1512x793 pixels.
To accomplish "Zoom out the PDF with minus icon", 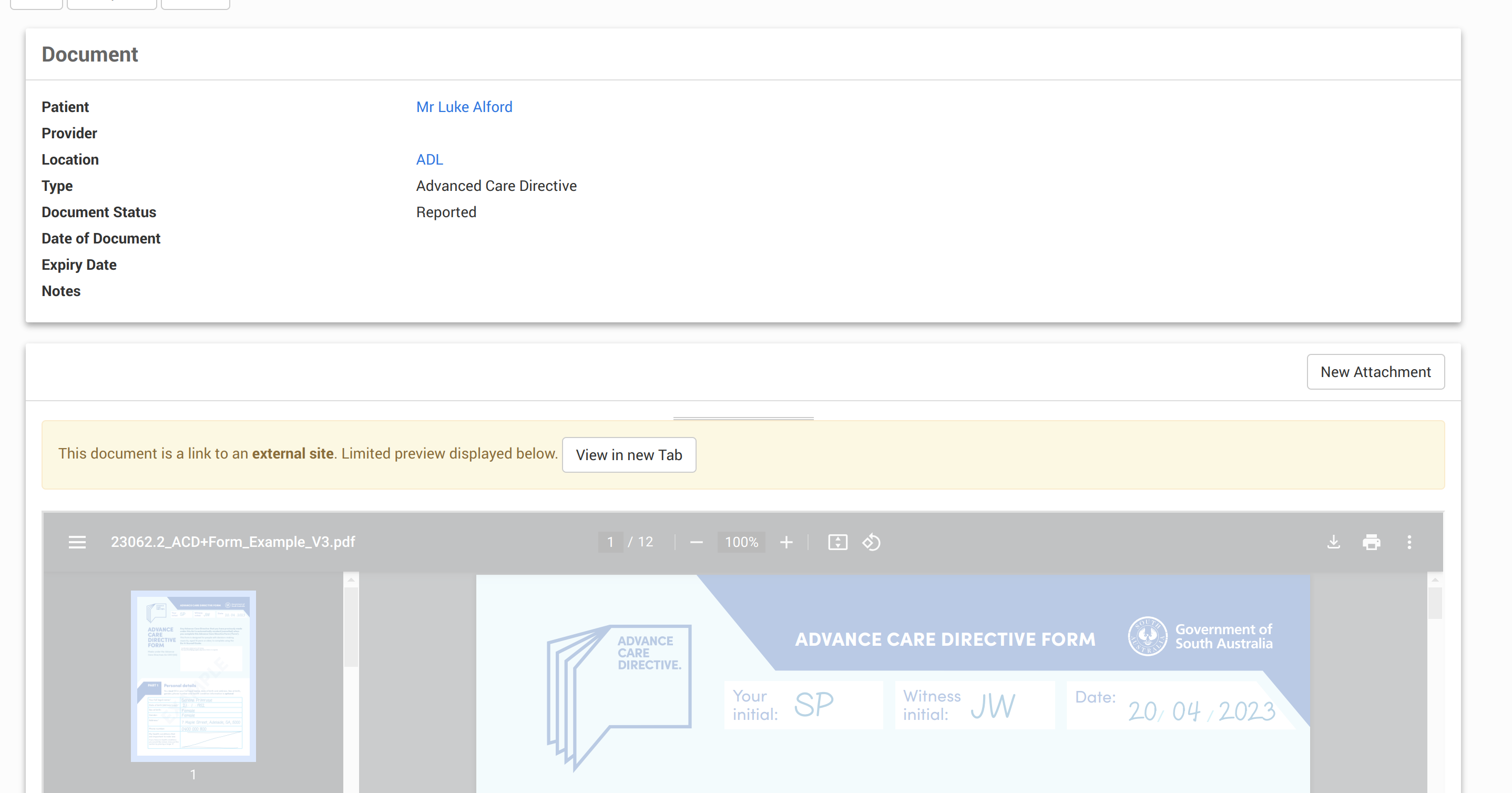I will pyautogui.click(x=696, y=542).
